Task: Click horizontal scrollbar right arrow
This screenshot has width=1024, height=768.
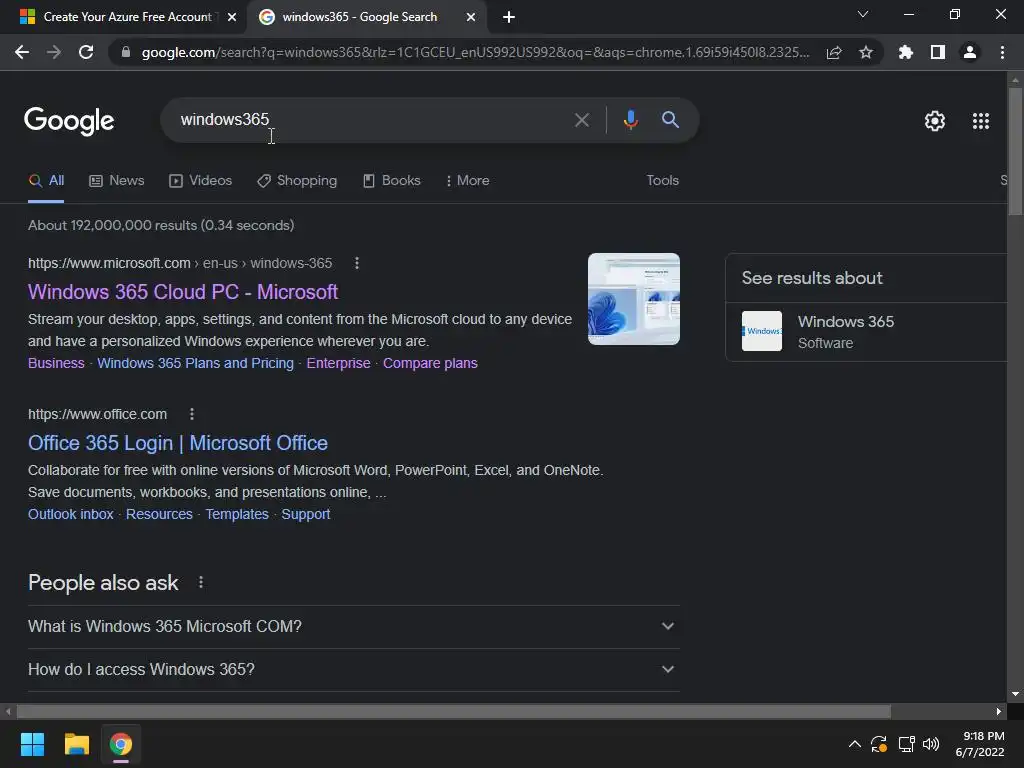Action: click(999, 711)
